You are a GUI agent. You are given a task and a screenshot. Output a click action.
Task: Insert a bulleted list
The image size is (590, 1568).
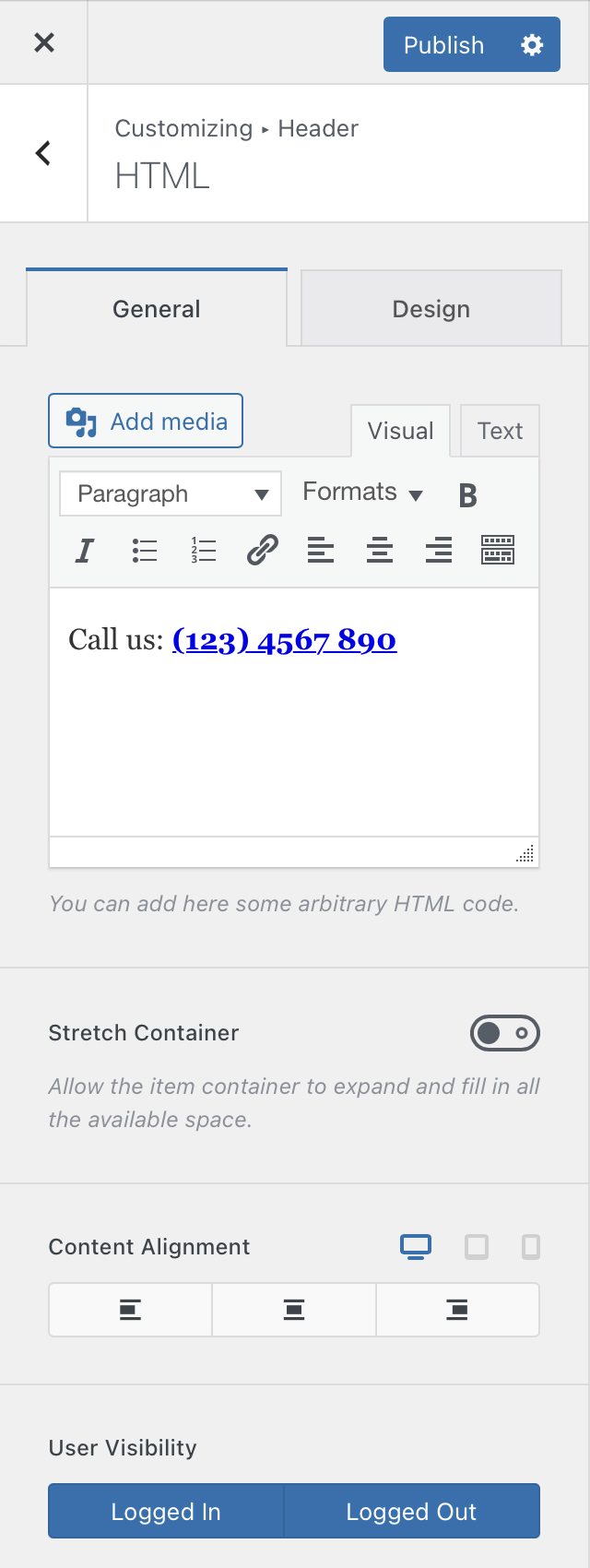tap(144, 551)
